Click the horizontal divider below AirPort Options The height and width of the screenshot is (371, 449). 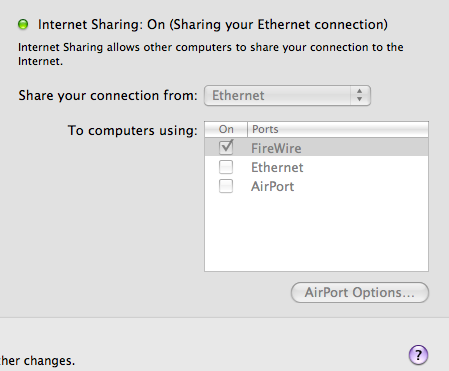[224, 317]
